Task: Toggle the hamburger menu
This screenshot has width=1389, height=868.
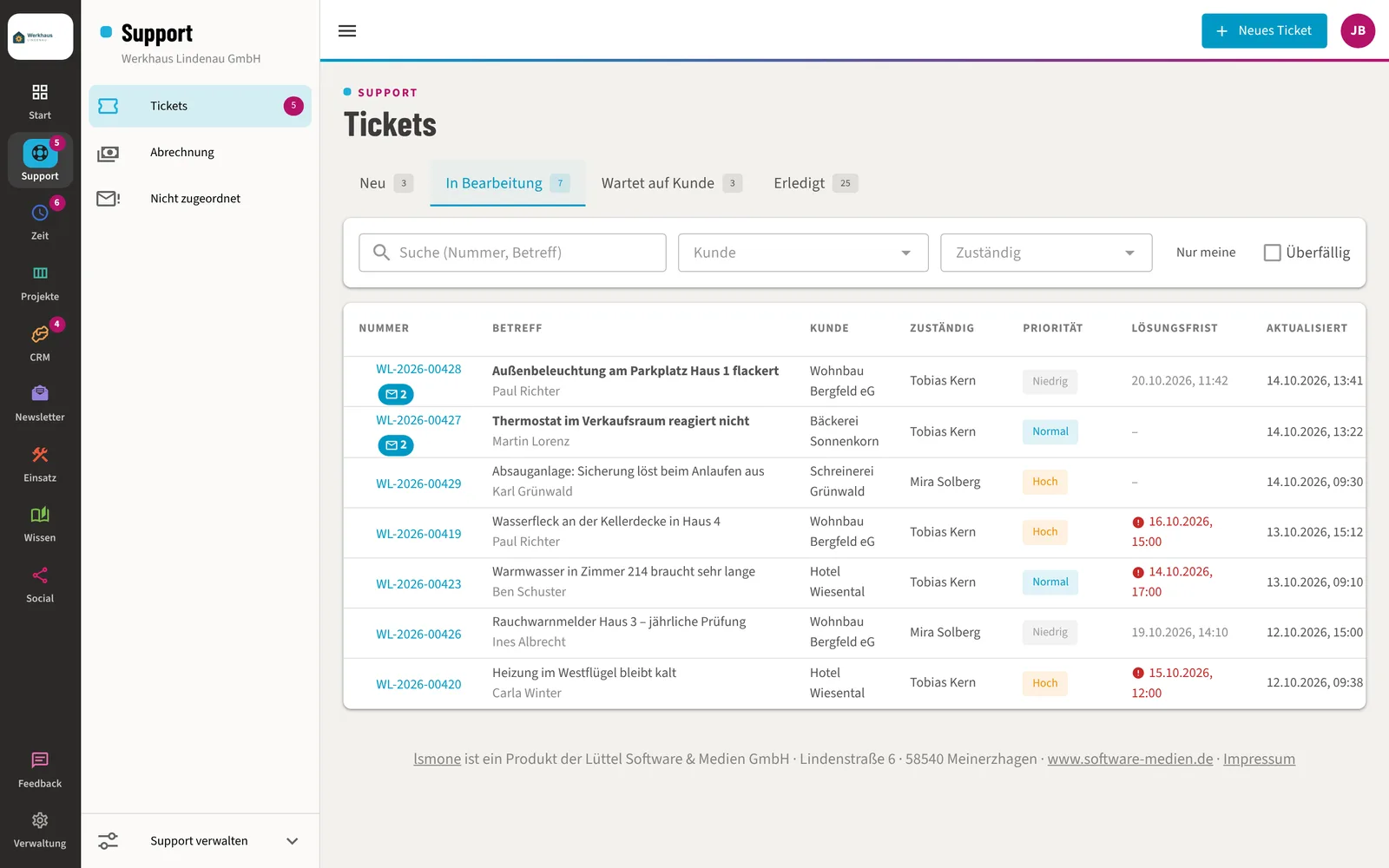Action: pyautogui.click(x=347, y=31)
